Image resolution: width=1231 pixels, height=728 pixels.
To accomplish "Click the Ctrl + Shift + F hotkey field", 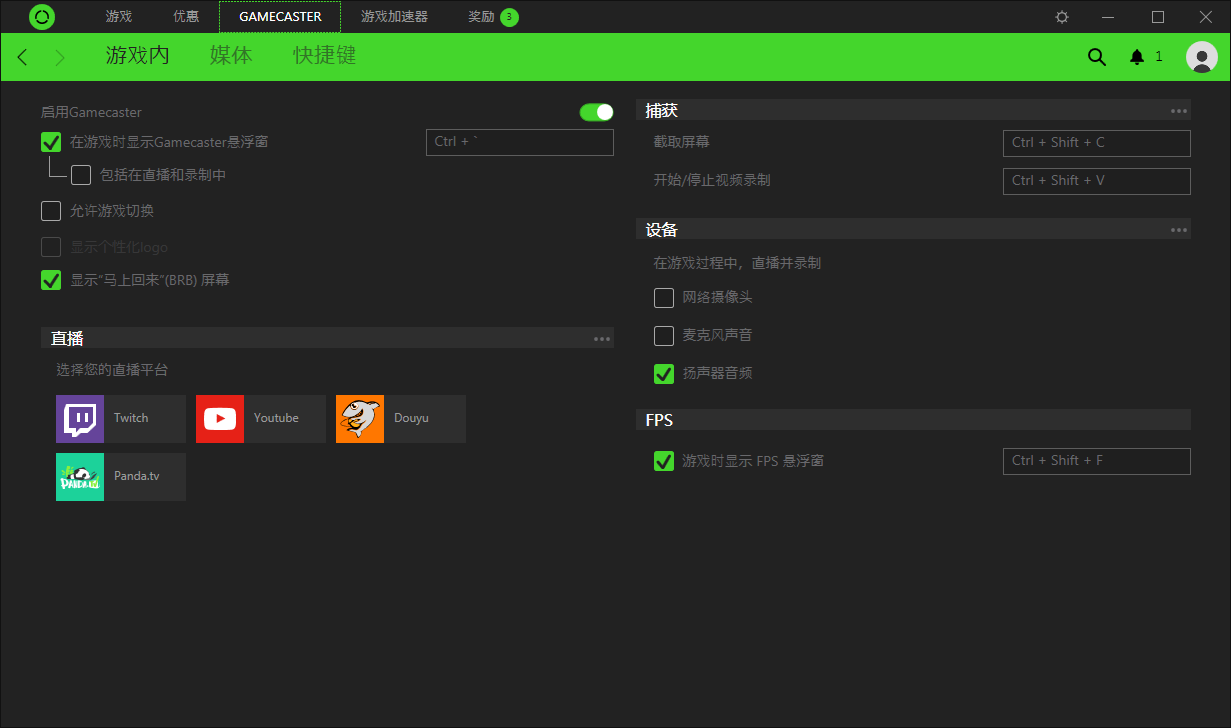I will (1097, 461).
